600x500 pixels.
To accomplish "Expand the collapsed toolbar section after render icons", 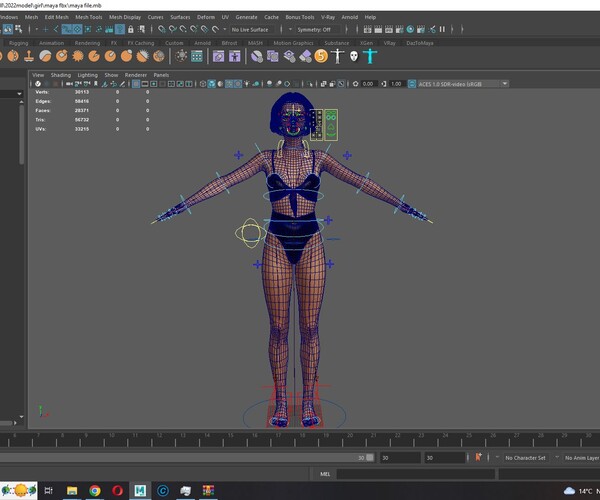I will pos(452,29).
